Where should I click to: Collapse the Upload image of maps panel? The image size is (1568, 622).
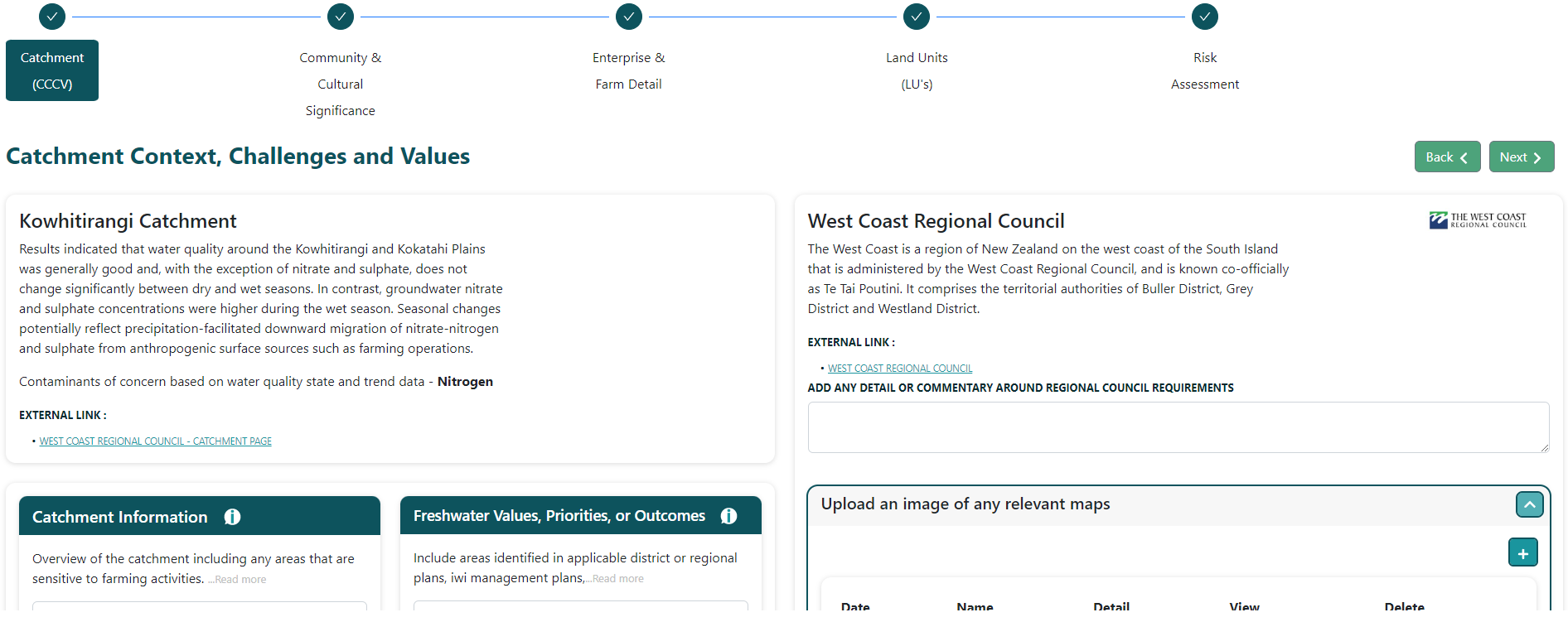[x=1529, y=504]
